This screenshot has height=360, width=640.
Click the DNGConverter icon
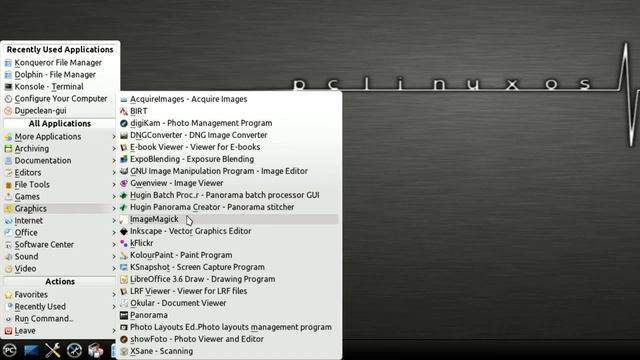coord(124,135)
